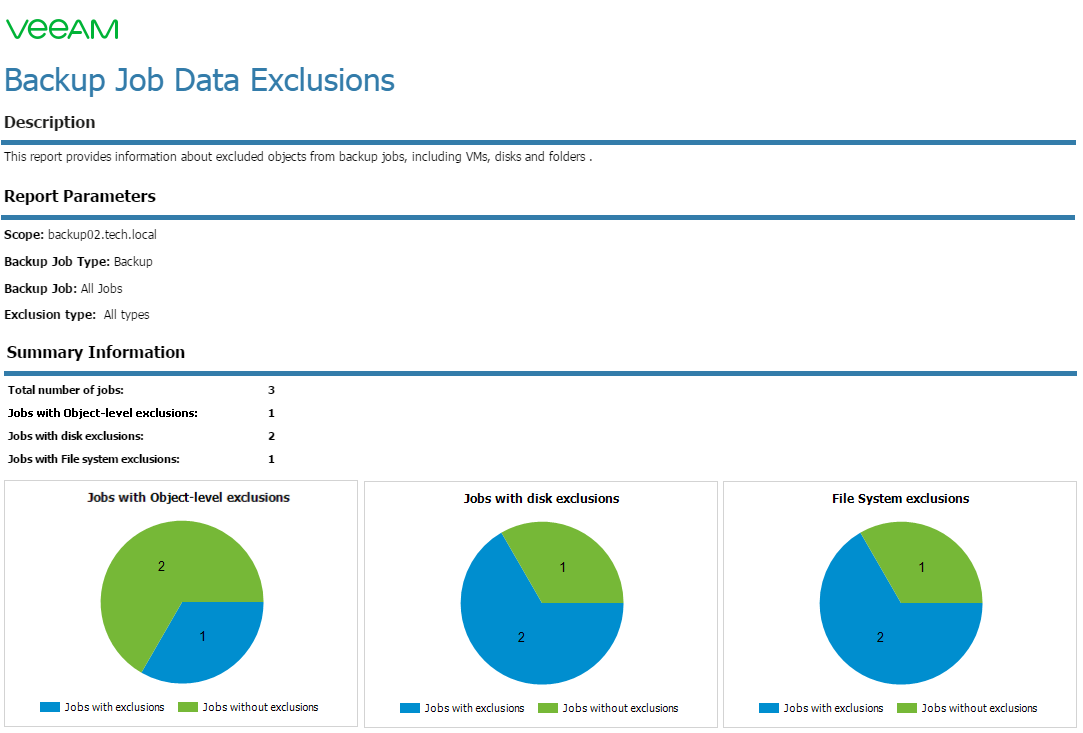The height and width of the screenshot is (733, 1083).
Task: Click green legend swatch in disk exclusions chart
Action: (x=548, y=708)
